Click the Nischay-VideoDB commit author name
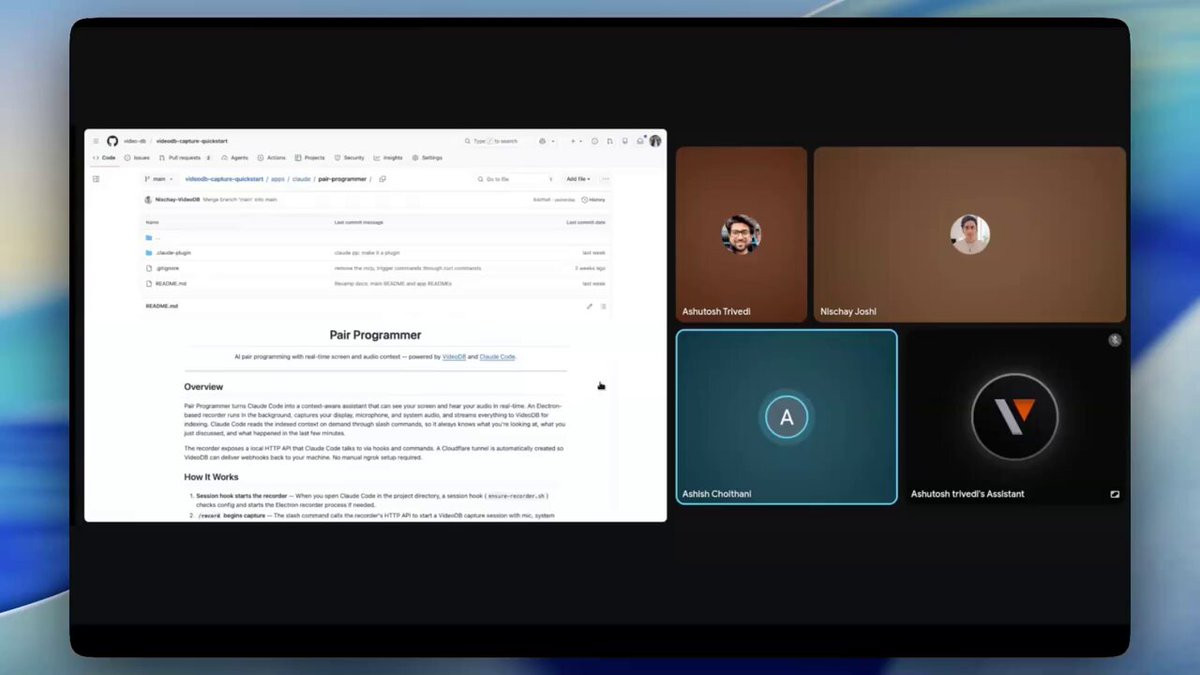This screenshot has height=675, width=1200. pyautogui.click(x=178, y=200)
